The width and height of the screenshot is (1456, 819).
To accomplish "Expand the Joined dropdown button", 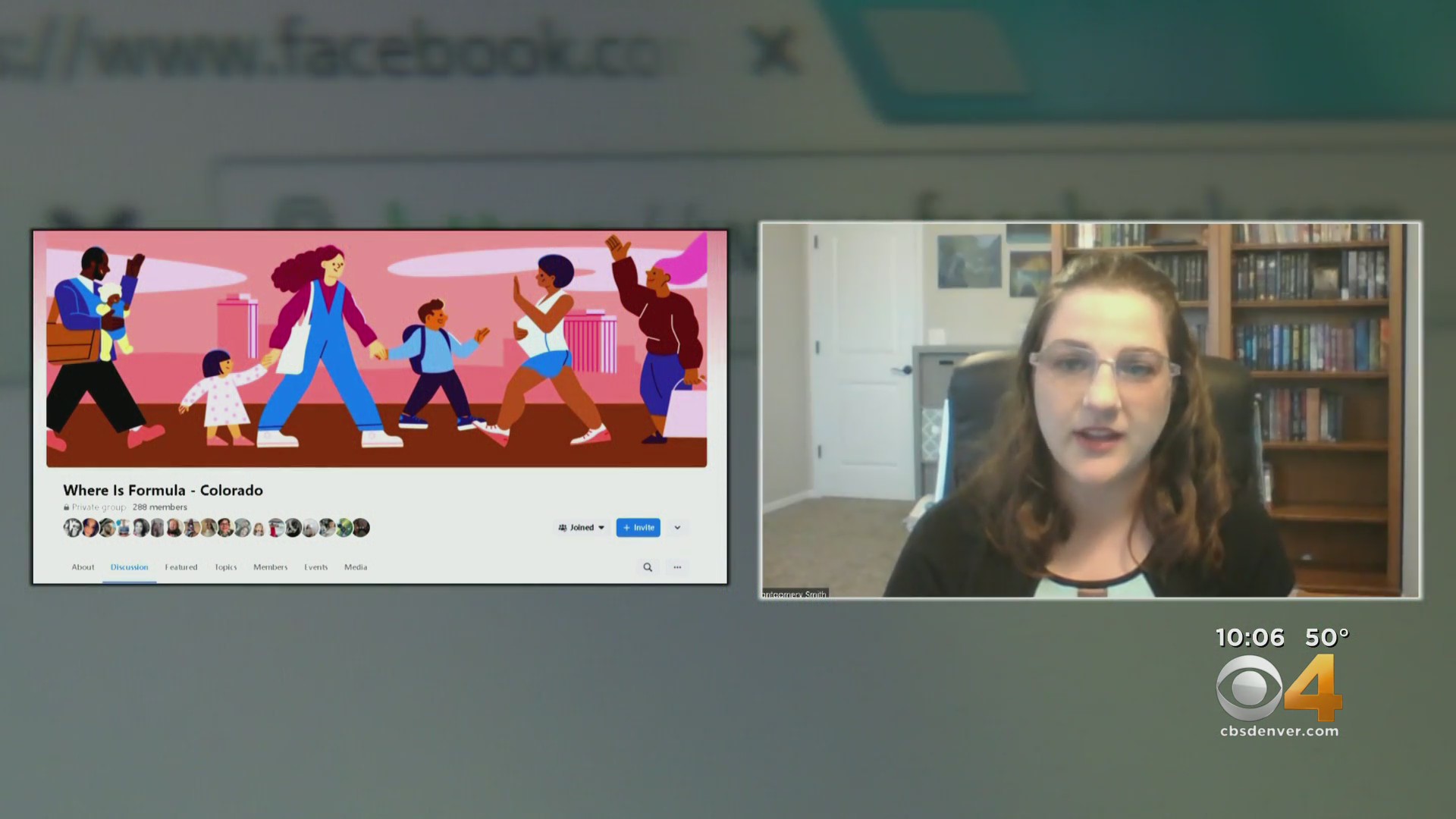I will pyautogui.click(x=582, y=528).
